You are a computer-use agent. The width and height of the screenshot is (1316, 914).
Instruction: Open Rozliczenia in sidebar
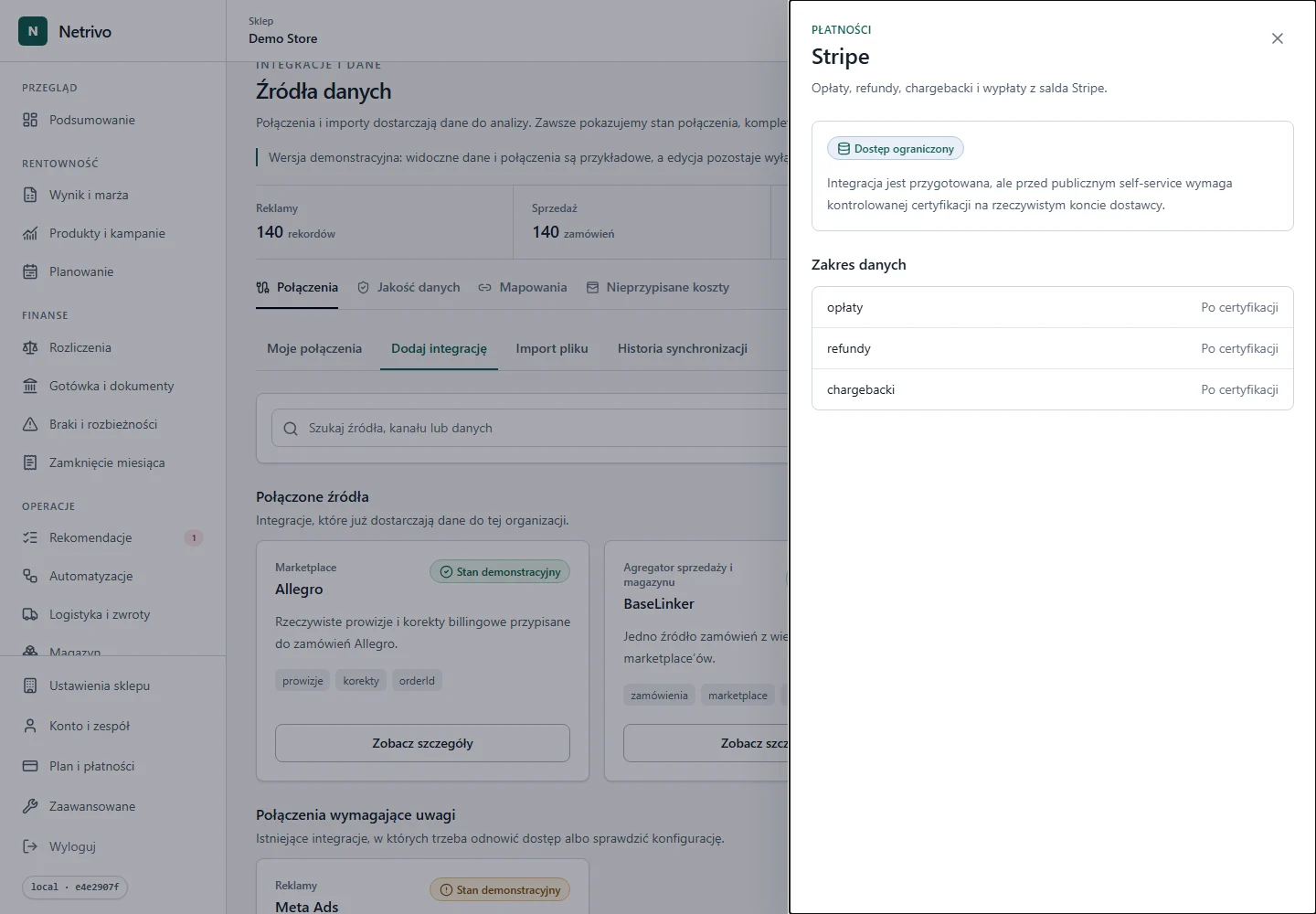pyautogui.click(x=113, y=347)
